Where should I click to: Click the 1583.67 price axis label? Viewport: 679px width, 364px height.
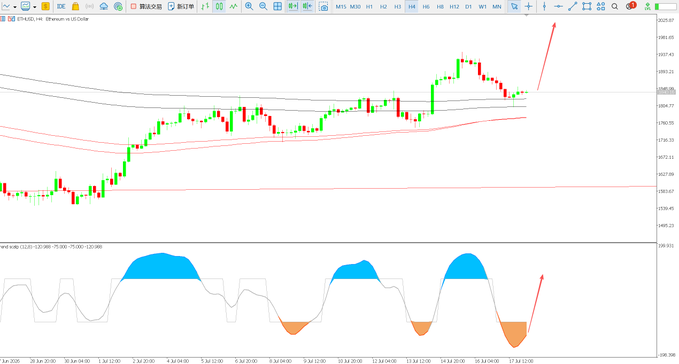point(666,191)
